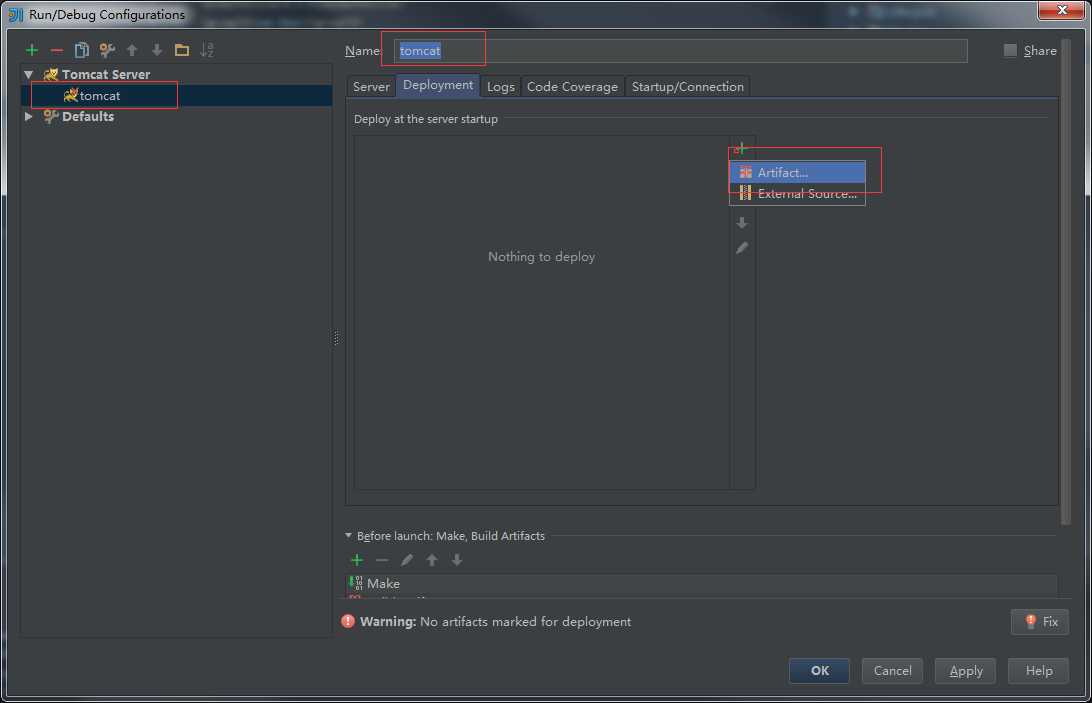
Task: Copy the selected configuration
Action: pyautogui.click(x=81, y=50)
